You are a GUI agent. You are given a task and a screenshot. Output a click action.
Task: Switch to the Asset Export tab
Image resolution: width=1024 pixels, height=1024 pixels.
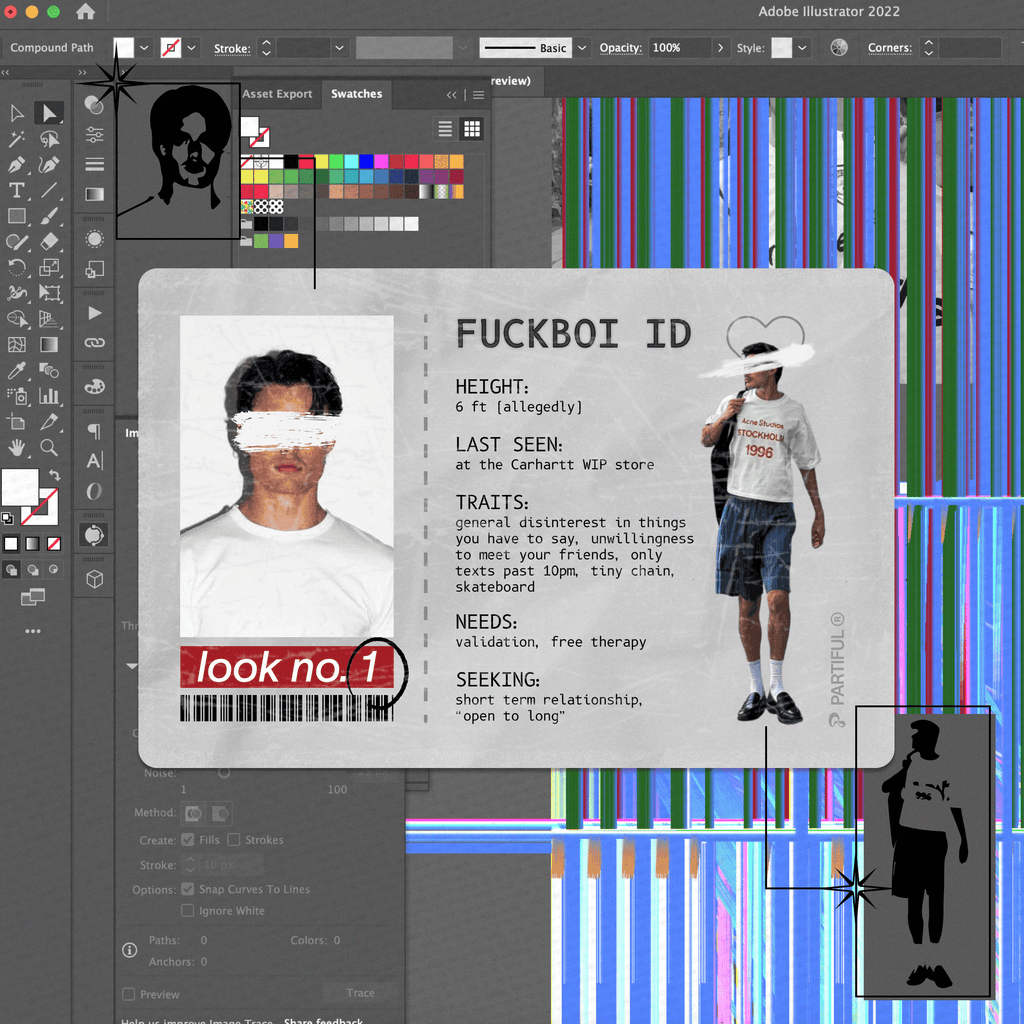277,94
